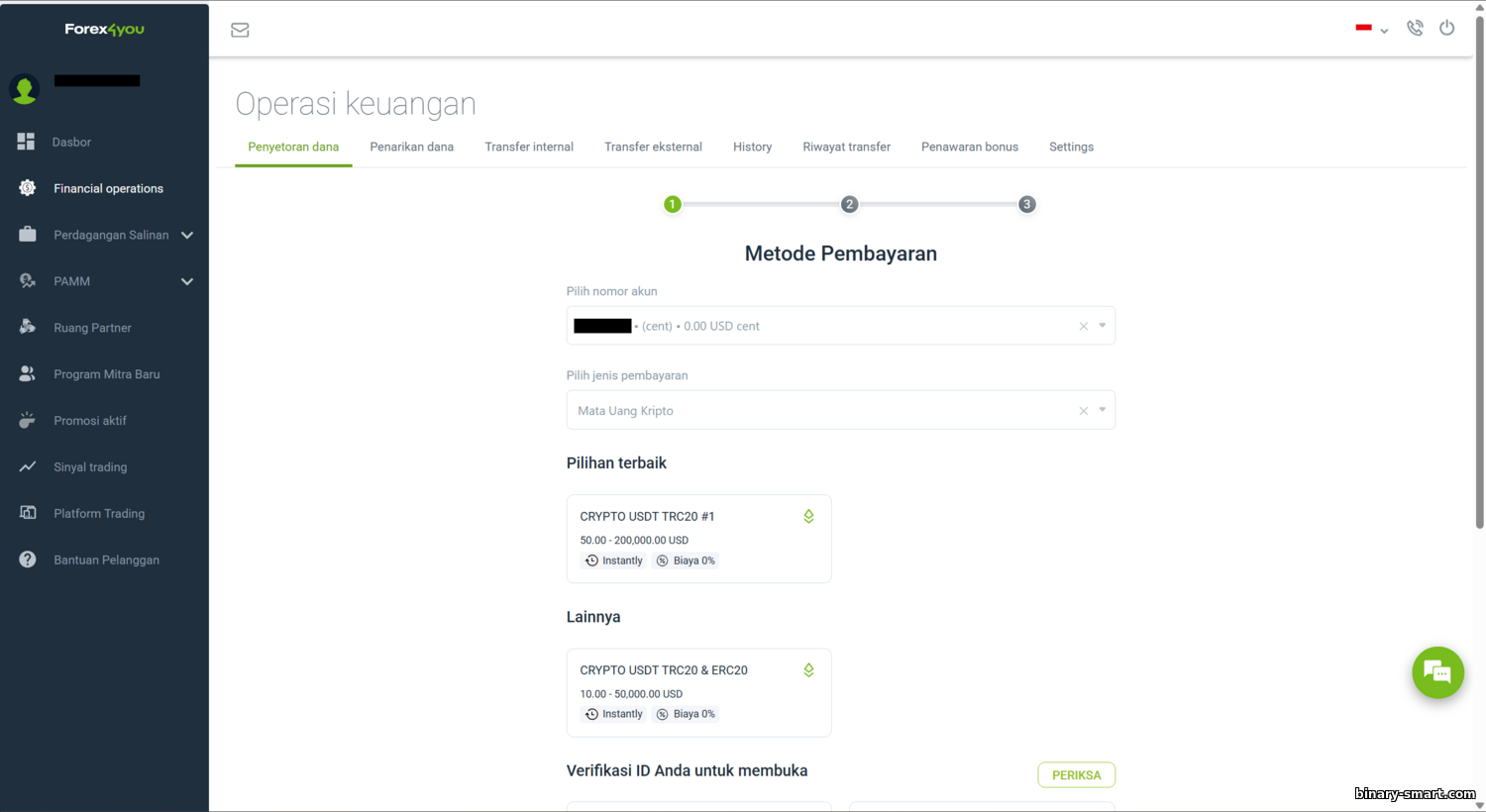The height and width of the screenshot is (812, 1486).
Task: Open the language flag dropdown
Action: tap(1371, 29)
